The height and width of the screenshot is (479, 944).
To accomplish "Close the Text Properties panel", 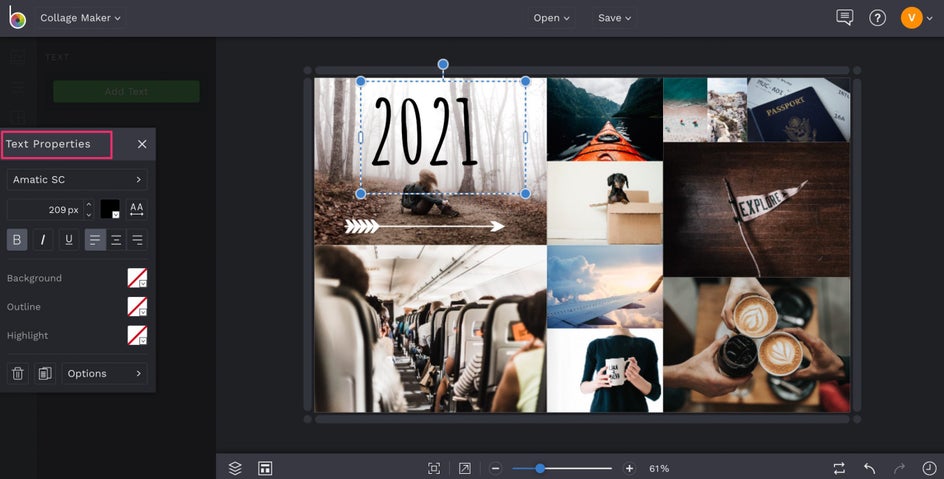I will click(142, 144).
